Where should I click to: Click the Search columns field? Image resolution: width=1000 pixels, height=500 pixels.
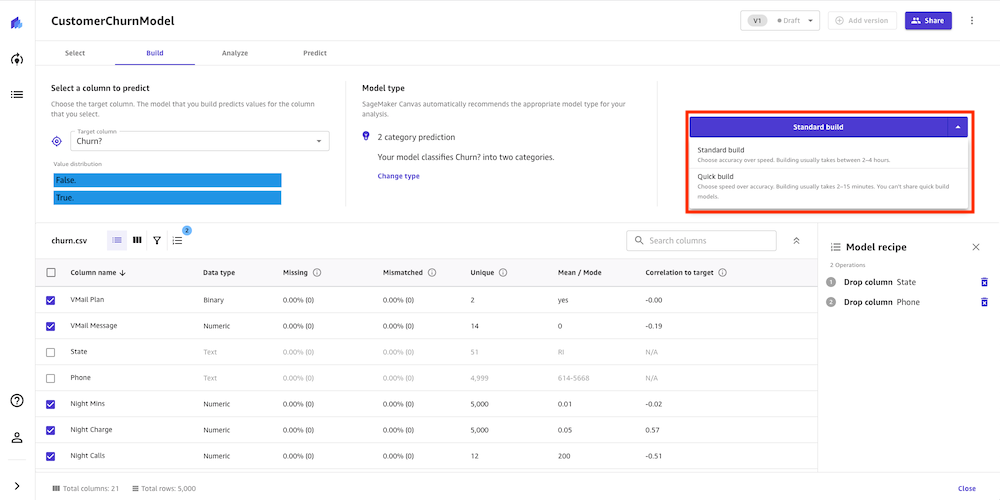pos(702,240)
